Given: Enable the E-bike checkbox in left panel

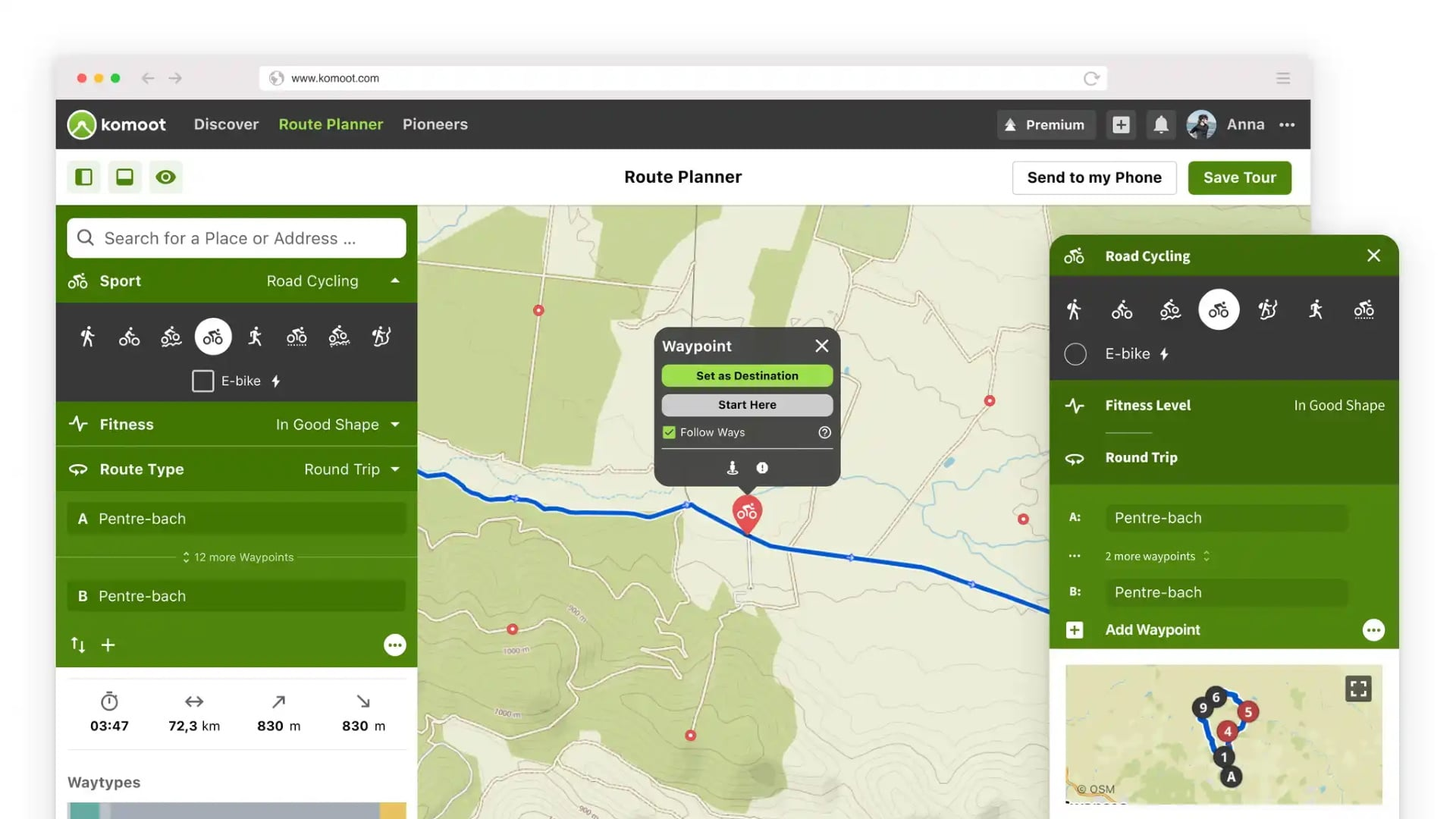Looking at the screenshot, I should (202, 381).
